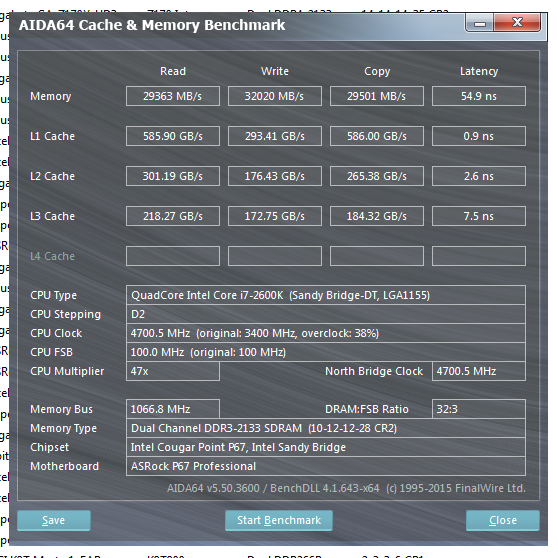The image size is (558, 558).
Task: Click the empty L4 Cache Latency field
Action: point(479,256)
